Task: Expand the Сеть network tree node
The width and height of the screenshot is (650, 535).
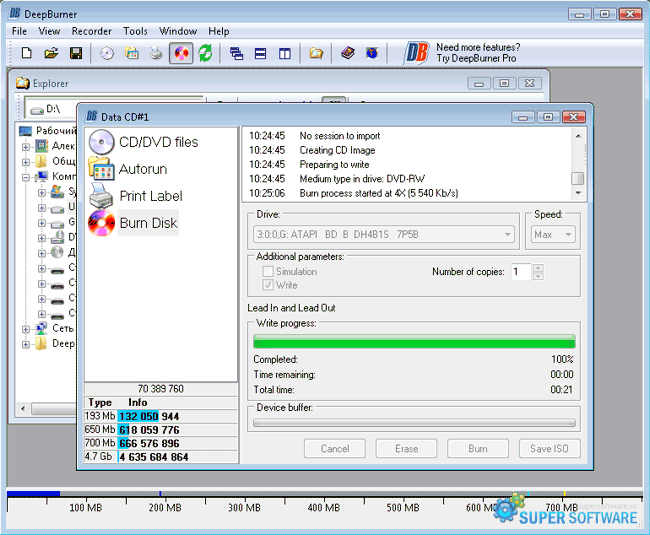Action: pos(26,329)
